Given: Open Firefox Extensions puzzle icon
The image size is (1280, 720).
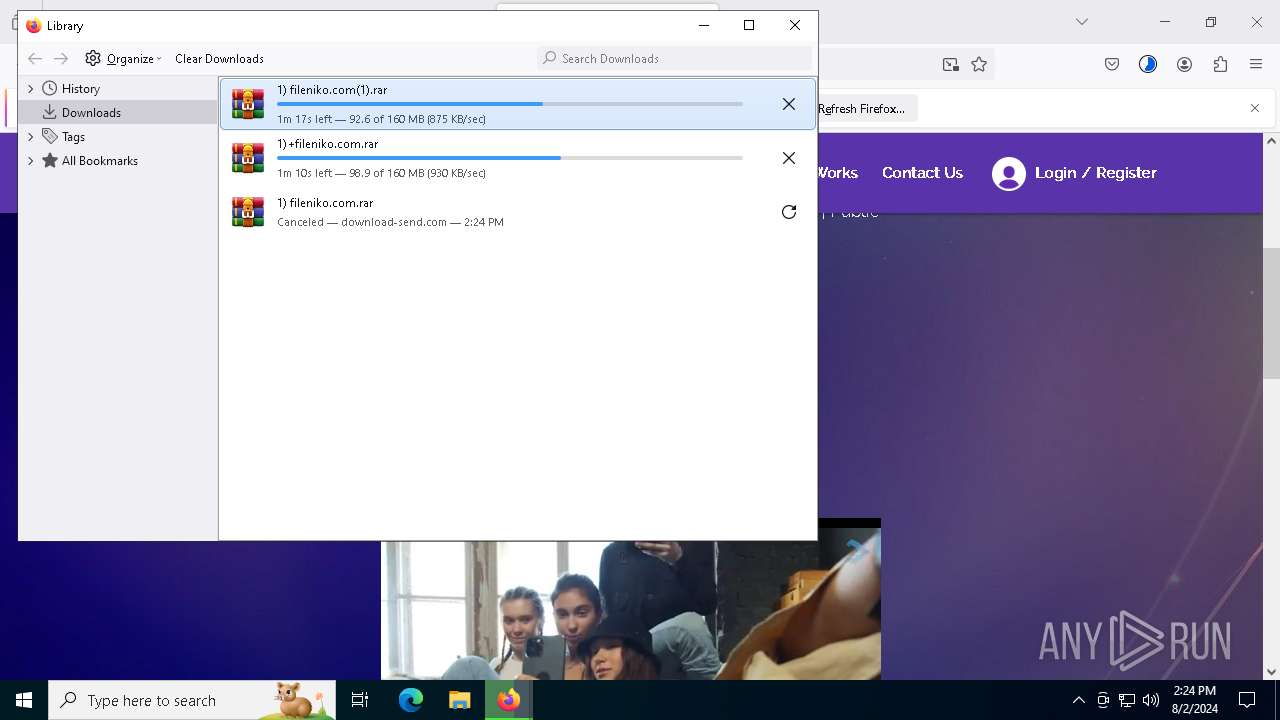Looking at the screenshot, I should point(1220,64).
